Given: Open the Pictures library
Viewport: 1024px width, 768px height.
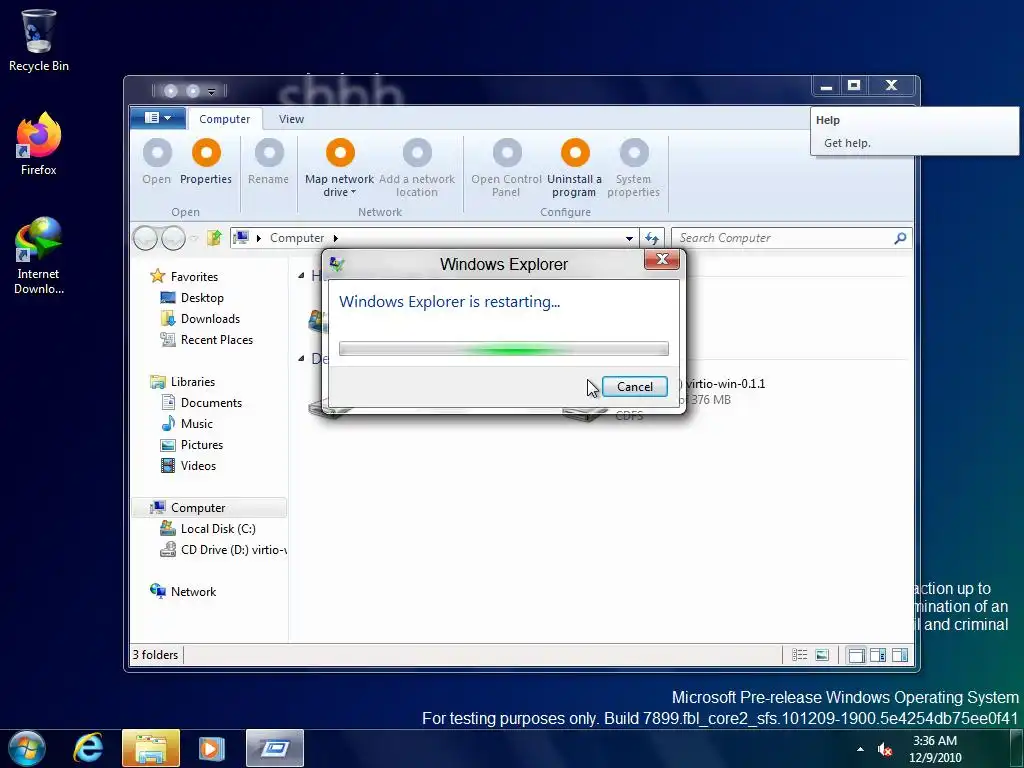Looking at the screenshot, I should point(202,445).
